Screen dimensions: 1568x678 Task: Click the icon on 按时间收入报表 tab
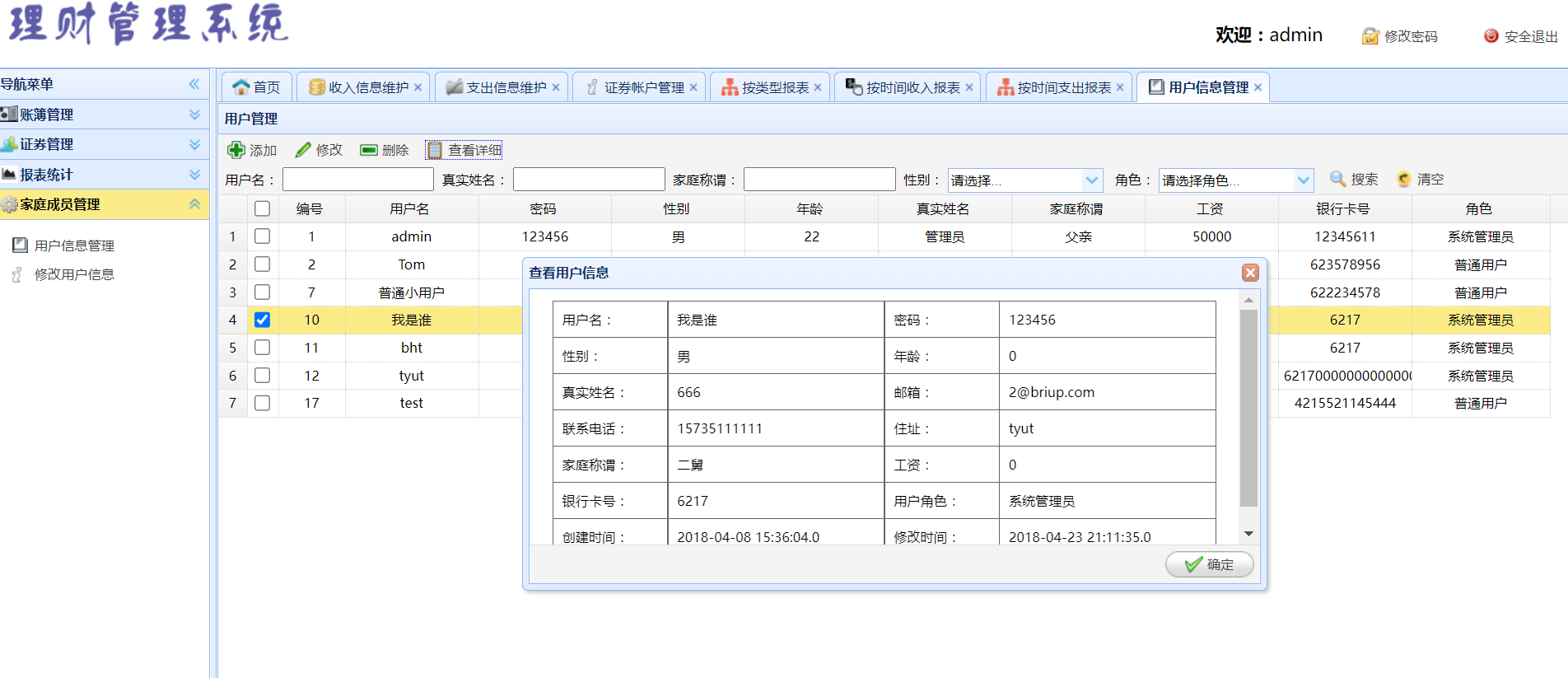(x=854, y=87)
